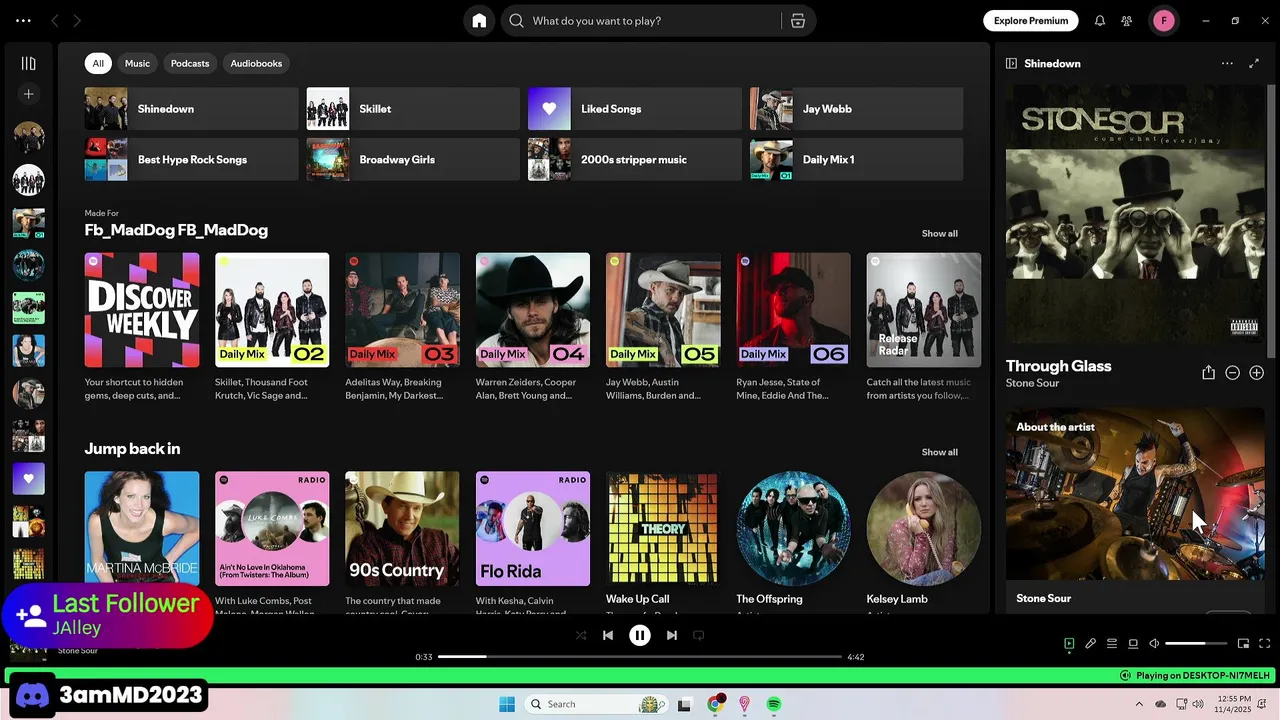Open Chrome from the taskbar
This screenshot has height=720, width=1280.
[714, 704]
